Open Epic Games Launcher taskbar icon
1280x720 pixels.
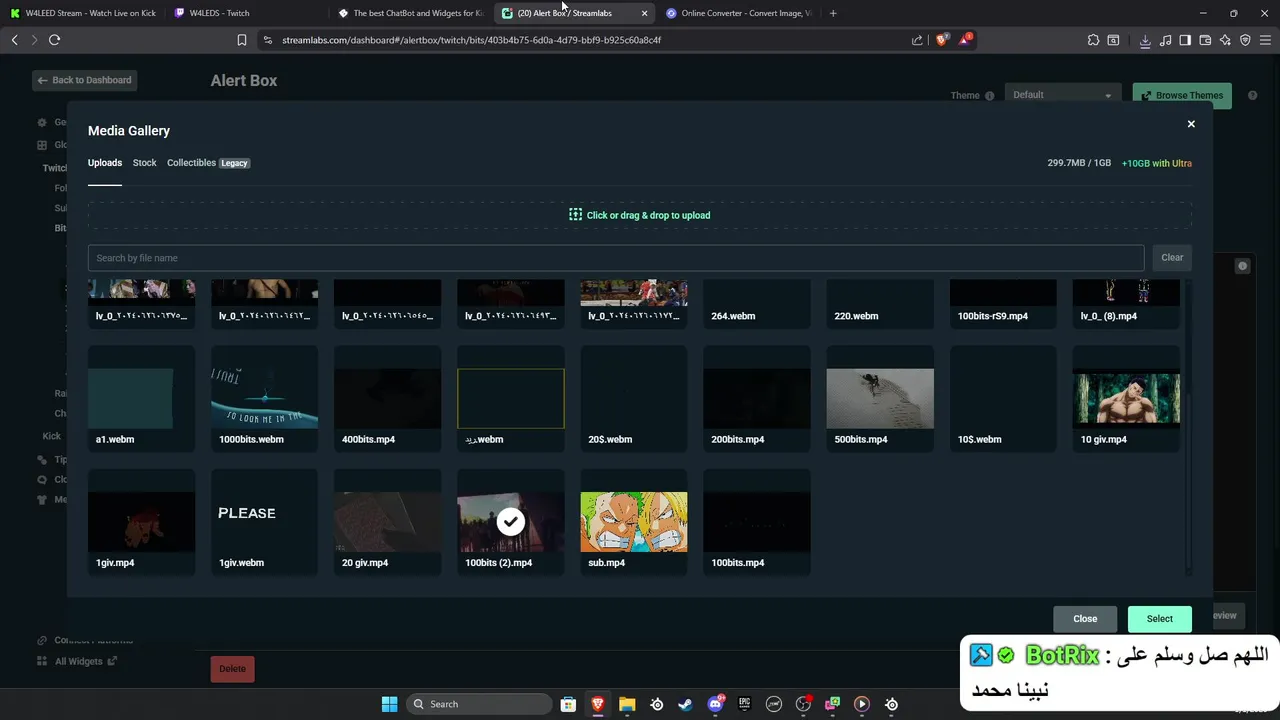click(744, 704)
